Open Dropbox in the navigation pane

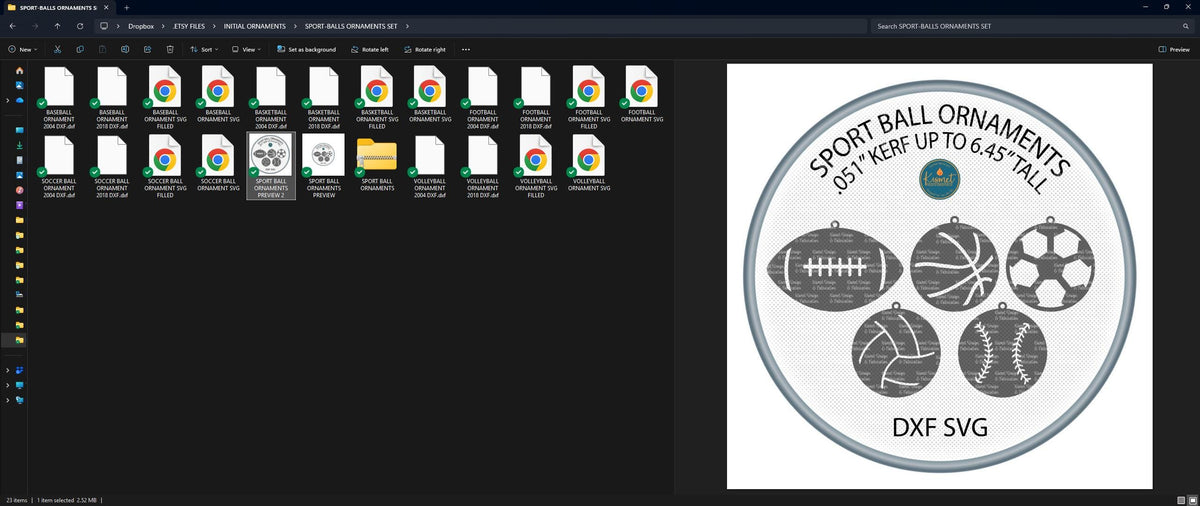click(19, 370)
